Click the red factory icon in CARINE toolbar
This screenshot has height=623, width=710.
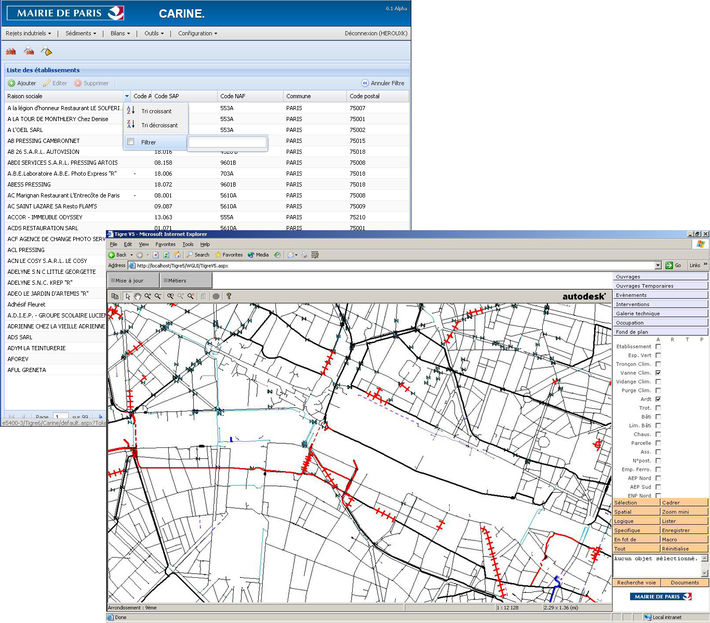[11, 52]
